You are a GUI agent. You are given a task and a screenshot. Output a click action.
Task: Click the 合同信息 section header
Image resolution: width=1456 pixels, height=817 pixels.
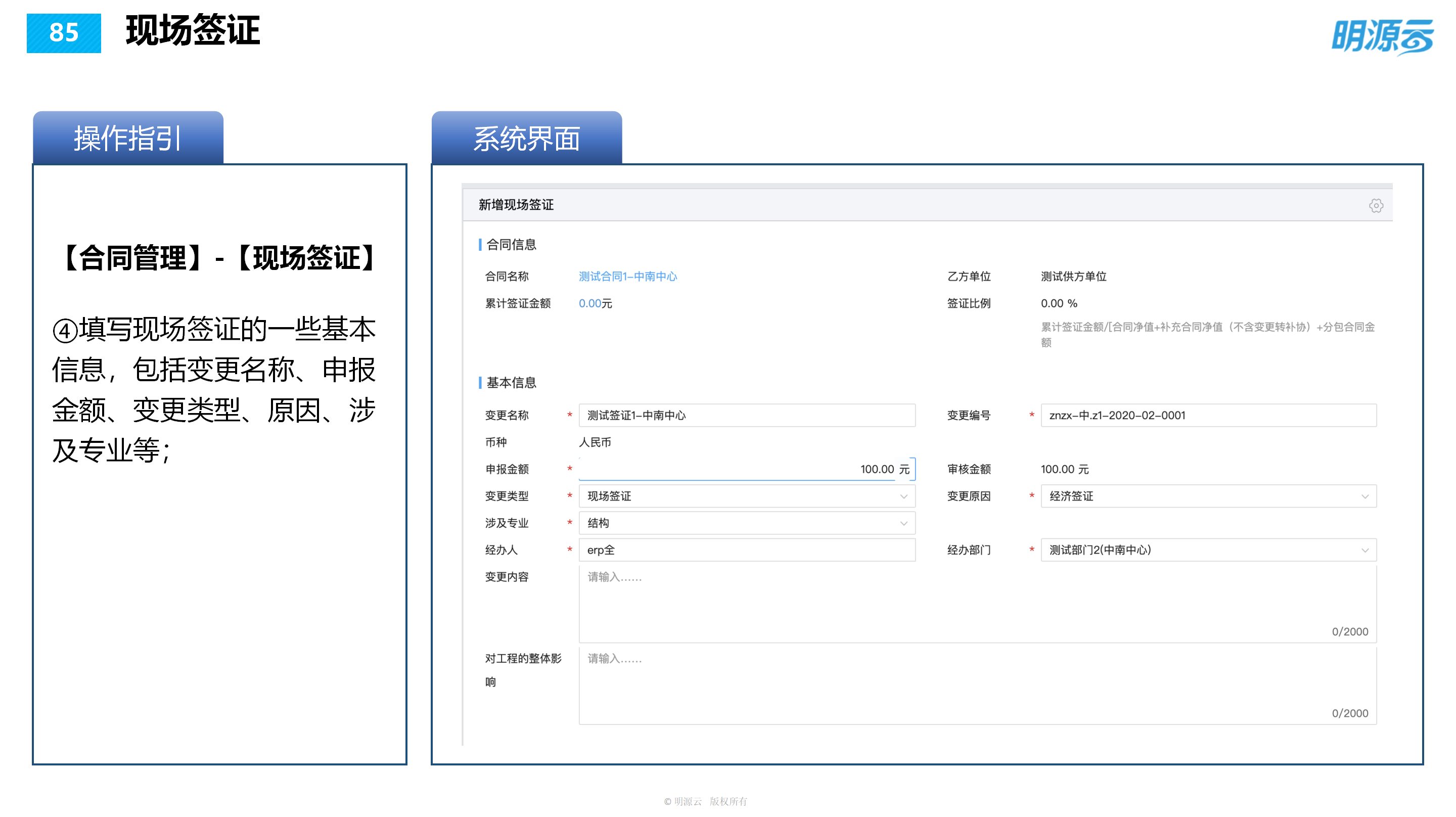(511, 245)
